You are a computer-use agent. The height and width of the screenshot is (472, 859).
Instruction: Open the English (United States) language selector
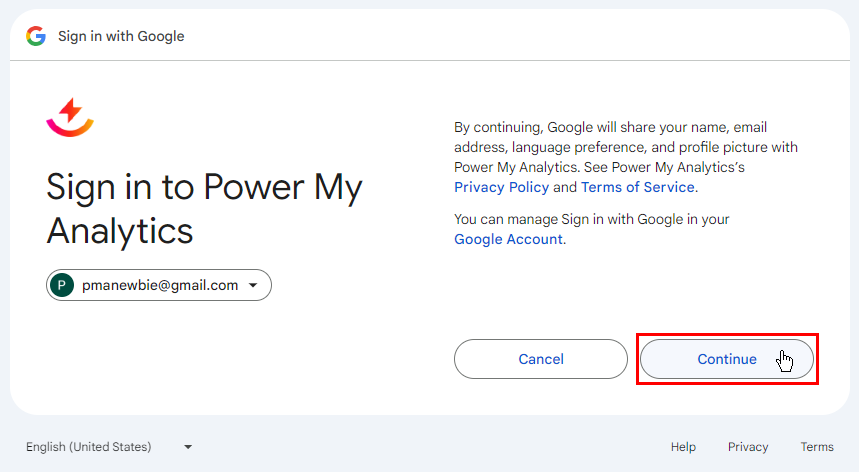(x=89, y=447)
